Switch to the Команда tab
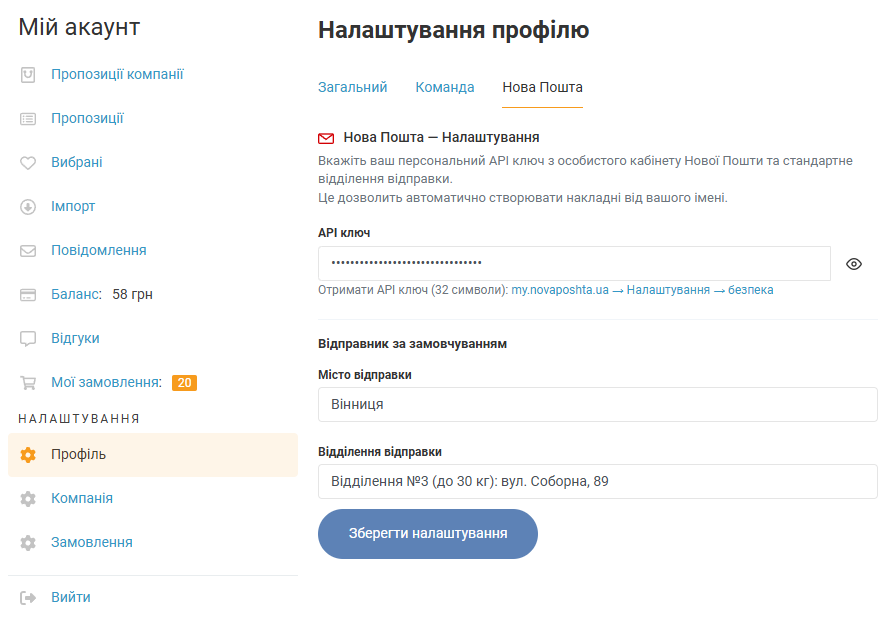This screenshot has height=618, width=894. point(445,88)
